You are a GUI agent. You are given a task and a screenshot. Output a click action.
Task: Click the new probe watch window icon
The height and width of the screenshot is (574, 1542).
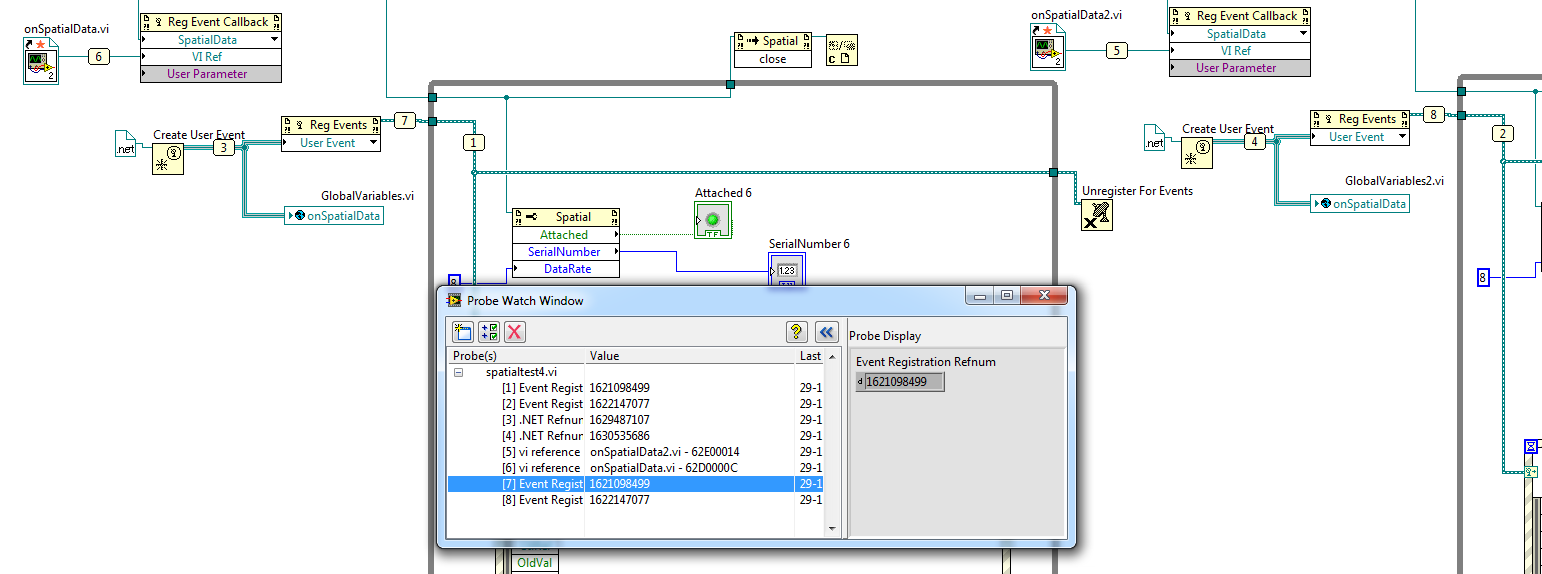click(x=462, y=333)
